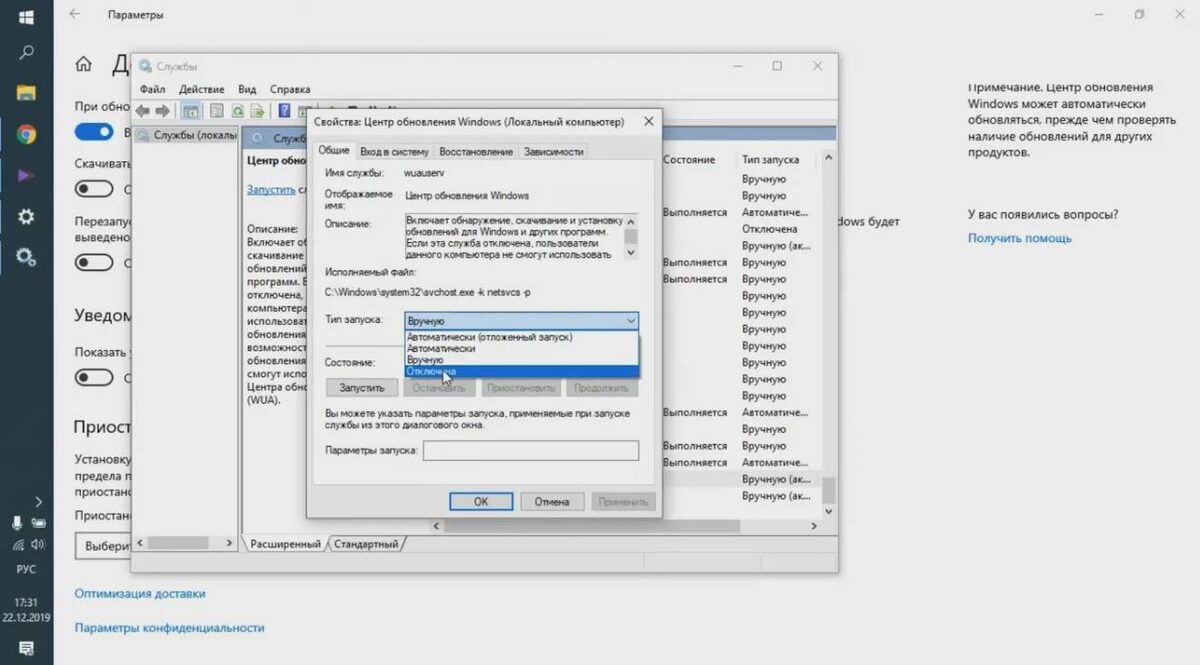The width and height of the screenshot is (1200, 665).
Task: Toggle the switch under 'Скачивать'
Action: click(94, 188)
